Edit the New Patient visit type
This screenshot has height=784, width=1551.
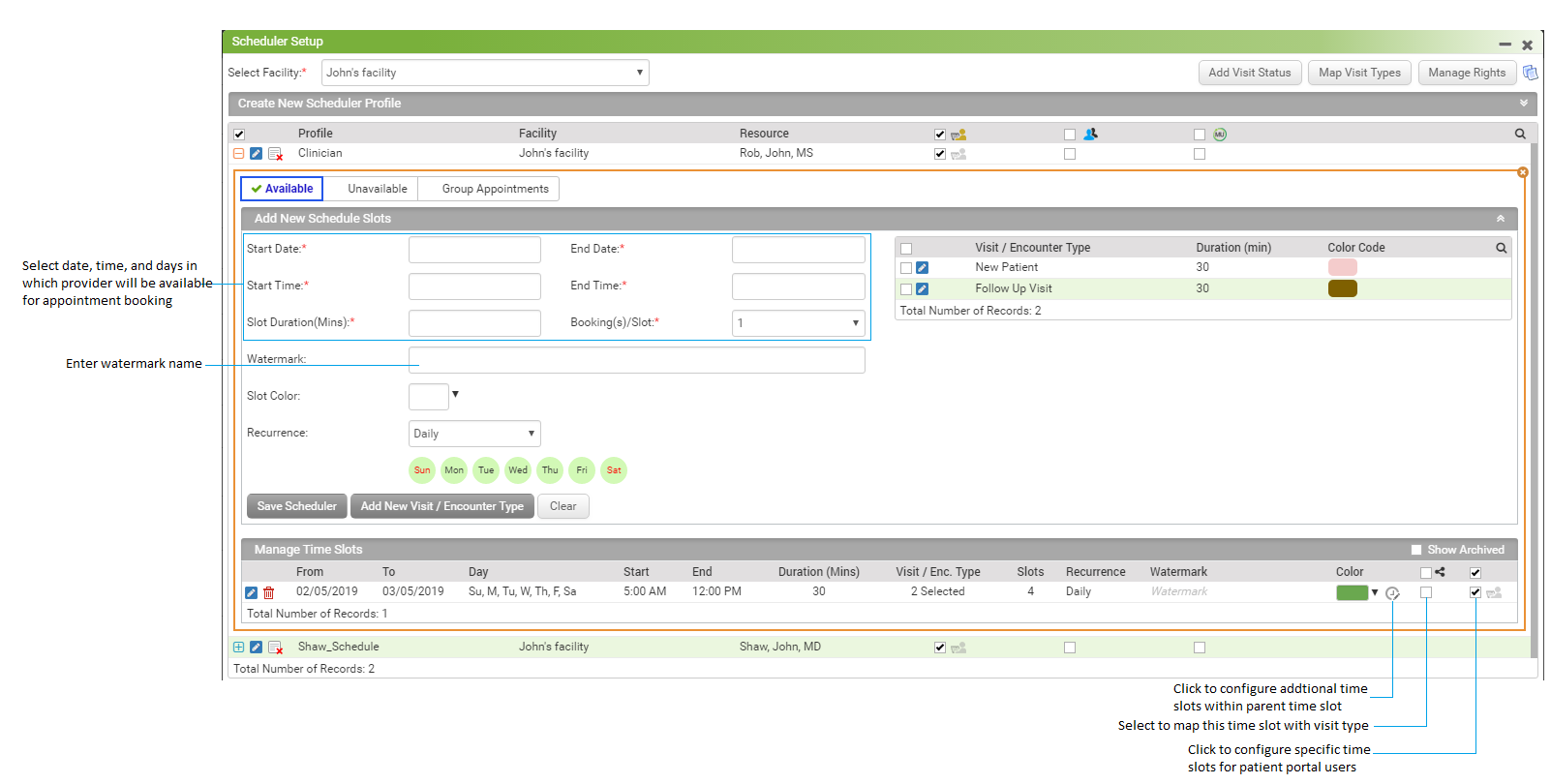pyautogui.click(x=922, y=268)
